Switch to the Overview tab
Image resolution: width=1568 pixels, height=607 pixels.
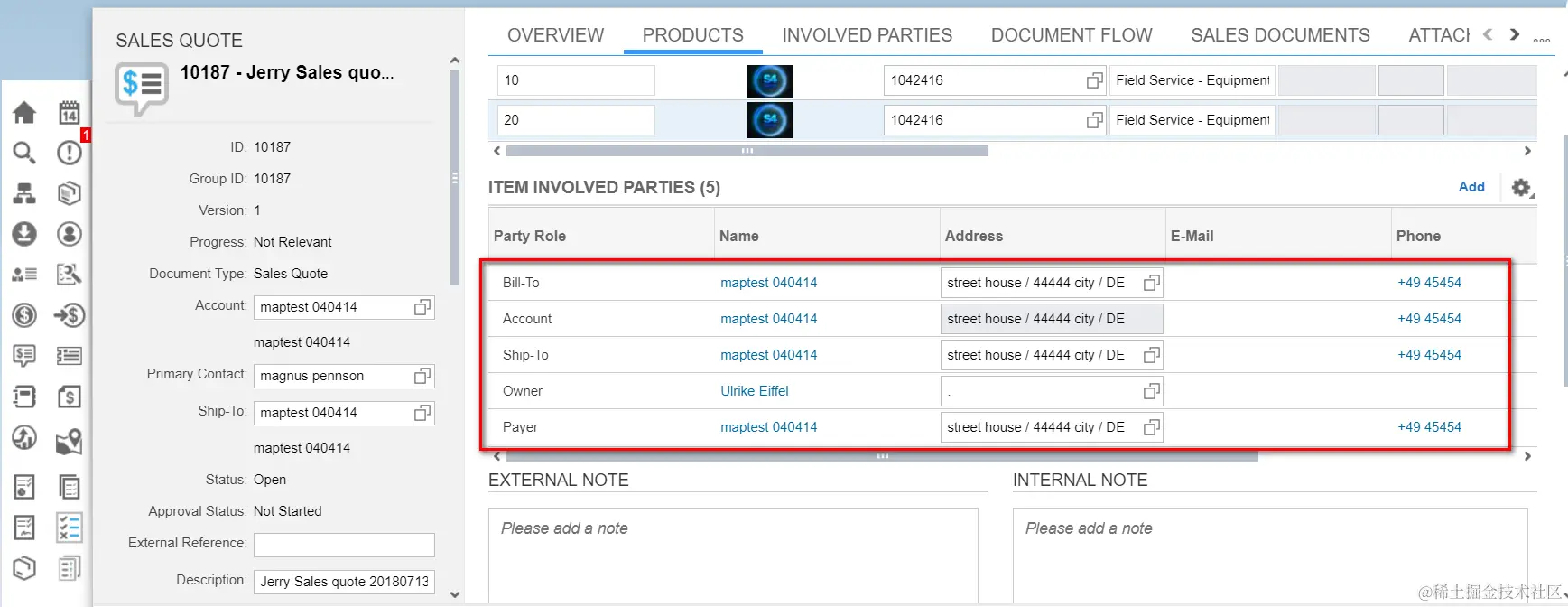click(555, 35)
